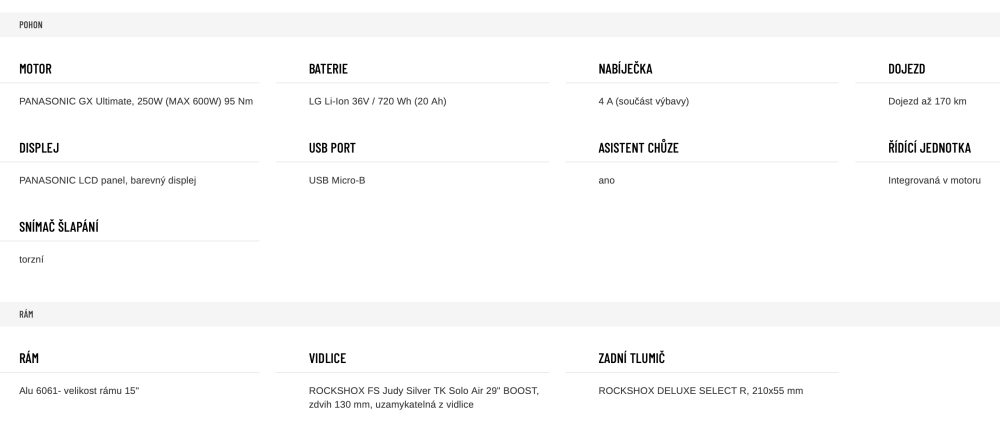Click the VIDLICE heading
Image resolution: width=1000 pixels, height=438 pixels.
(x=327, y=358)
